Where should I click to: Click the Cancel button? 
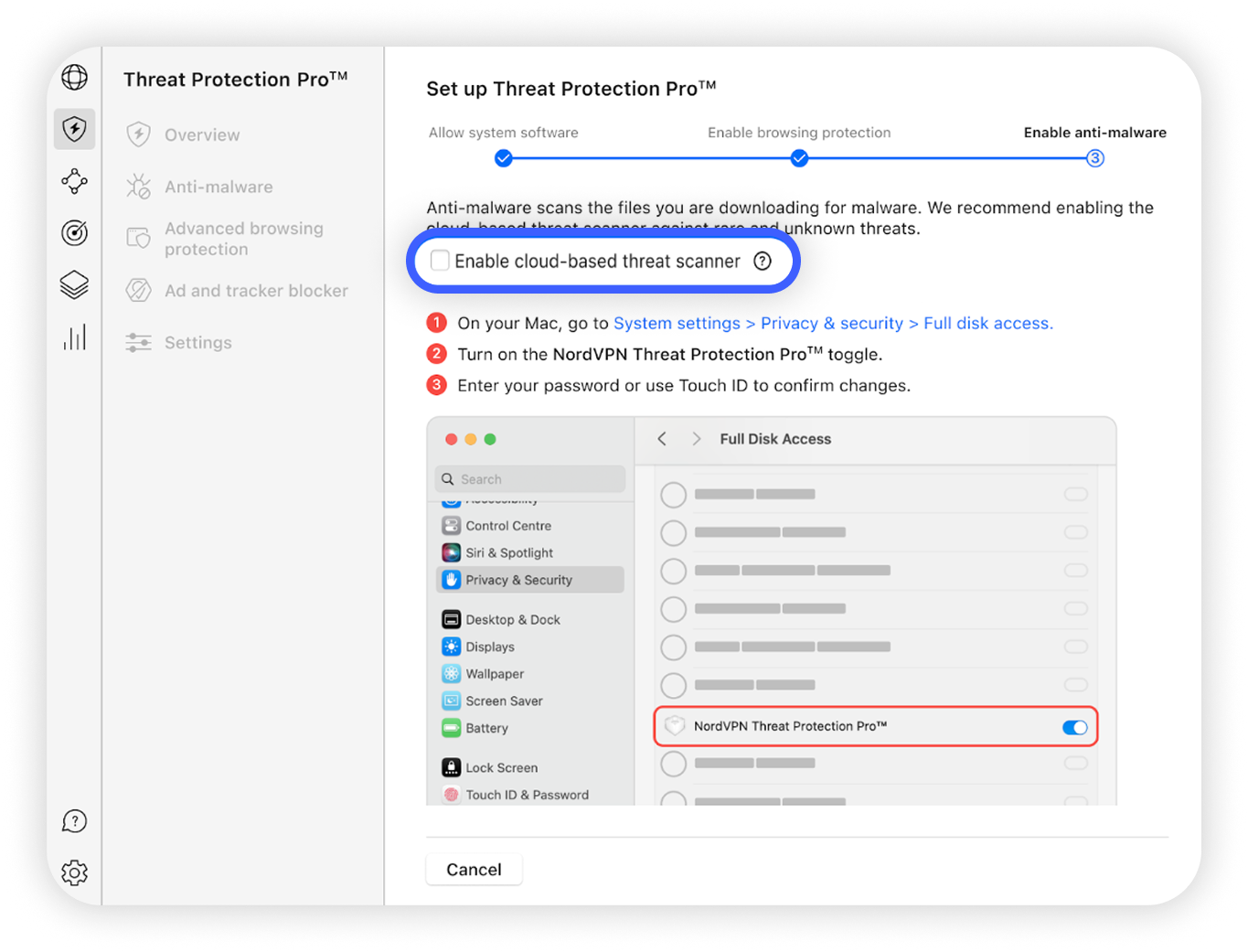tap(474, 869)
